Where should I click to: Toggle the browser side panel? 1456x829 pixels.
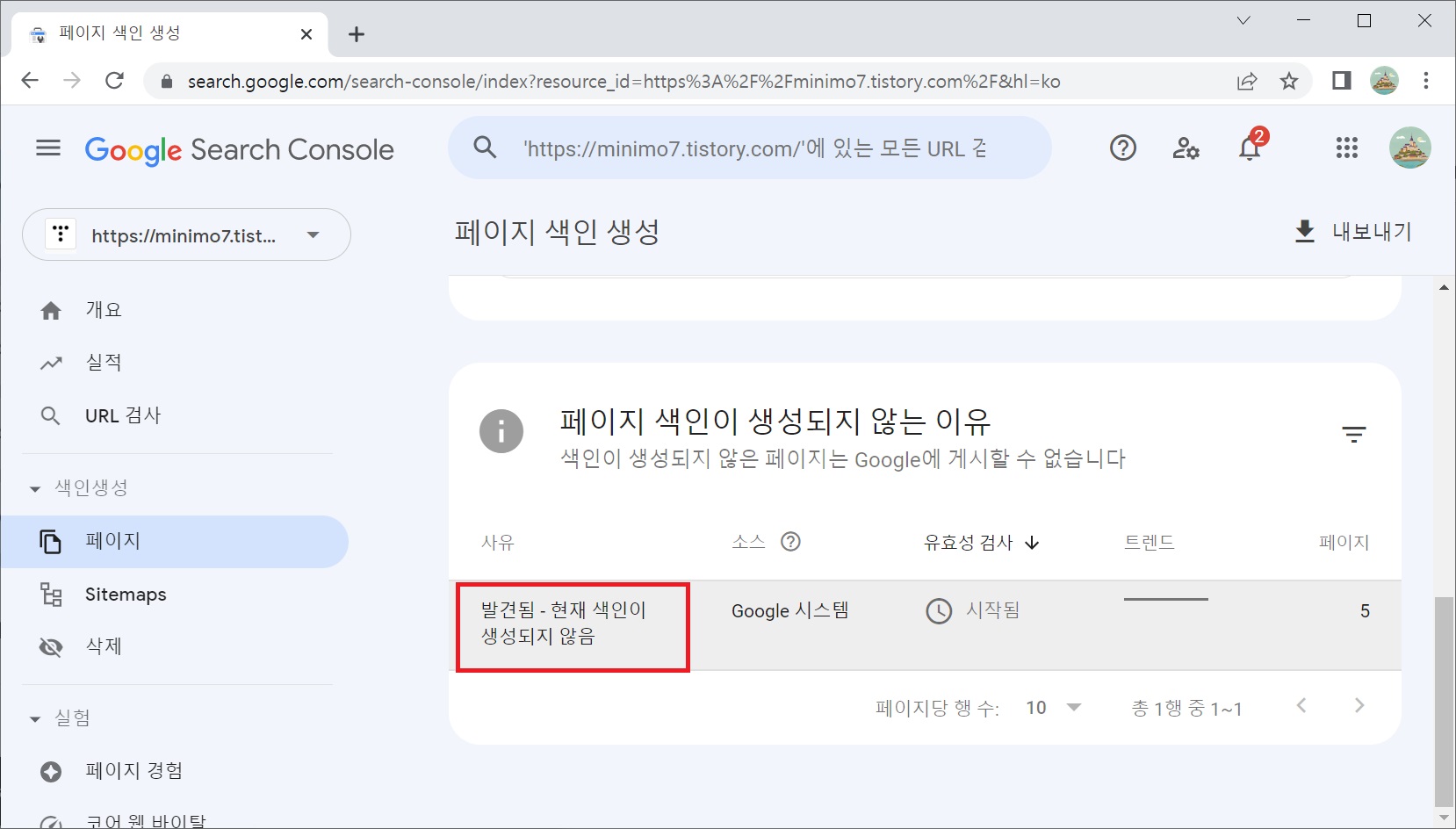pos(1341,81)
